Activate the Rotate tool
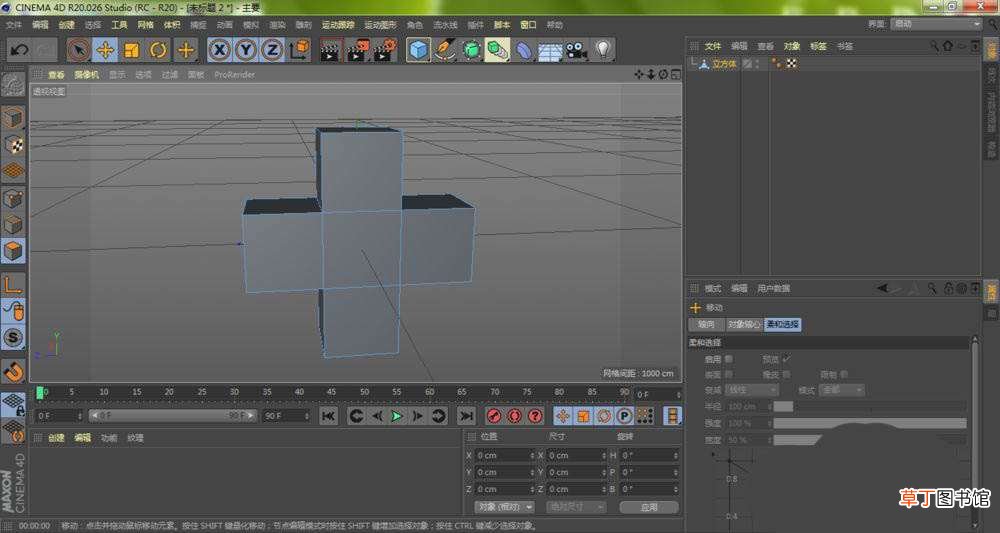Screen dimensions: 1000x533 [x=158, y=50]
